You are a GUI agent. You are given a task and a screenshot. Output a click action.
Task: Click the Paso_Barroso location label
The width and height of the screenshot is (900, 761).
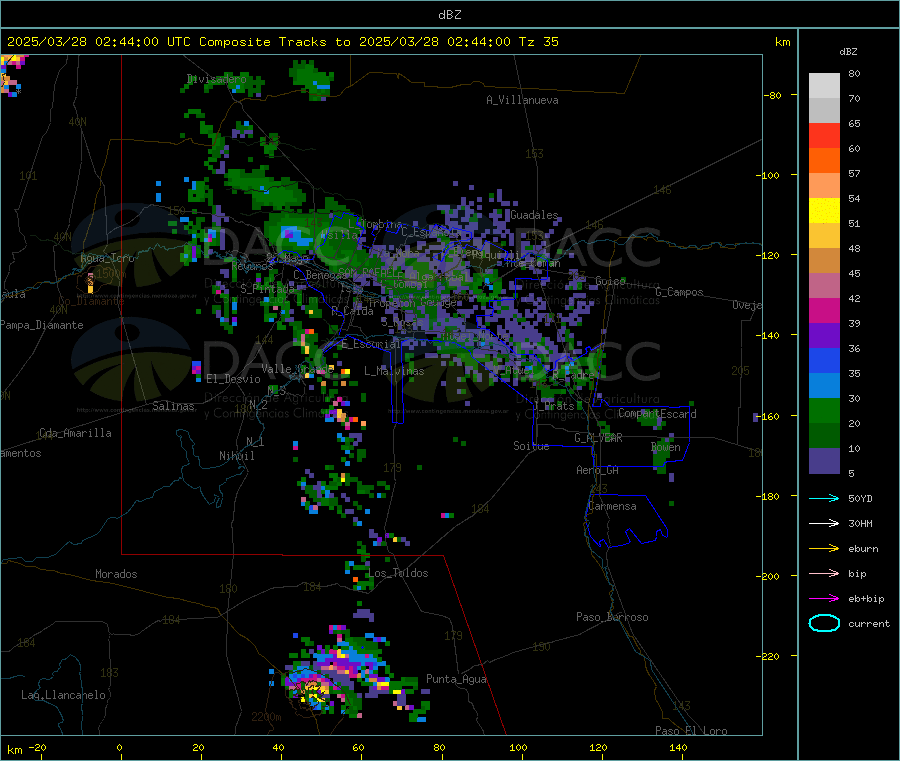click(612, 617)
